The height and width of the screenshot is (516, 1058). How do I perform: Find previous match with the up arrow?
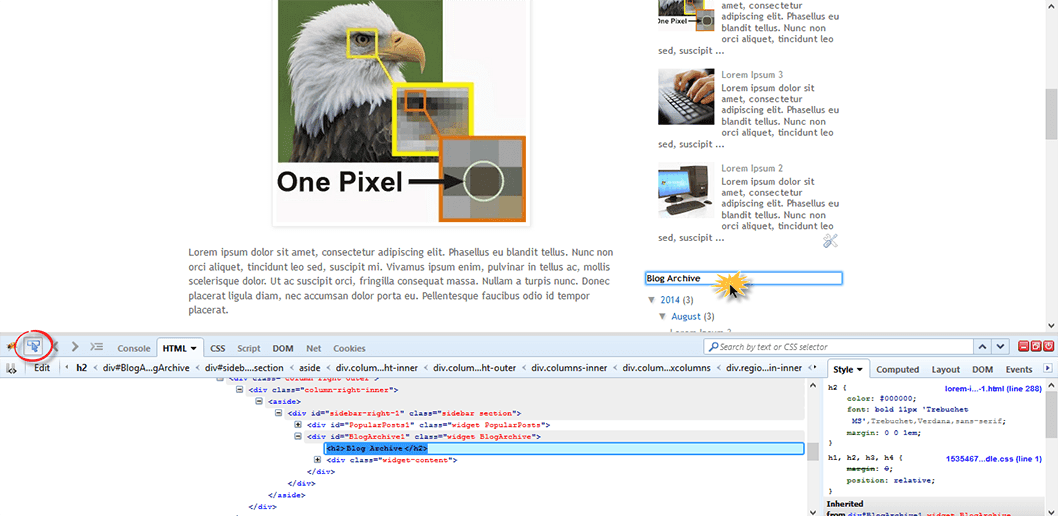pyautogui.click(x=982, y=347)
